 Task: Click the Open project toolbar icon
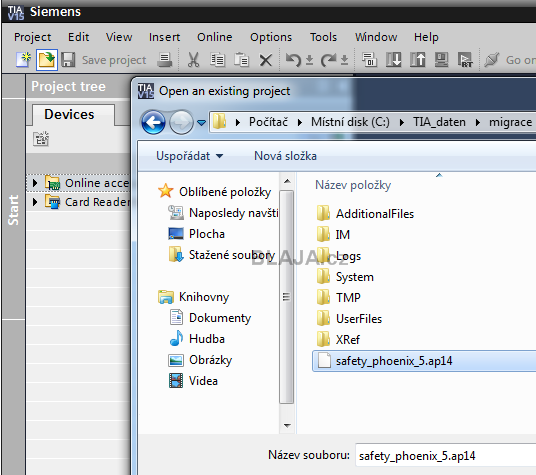point(47,60)
